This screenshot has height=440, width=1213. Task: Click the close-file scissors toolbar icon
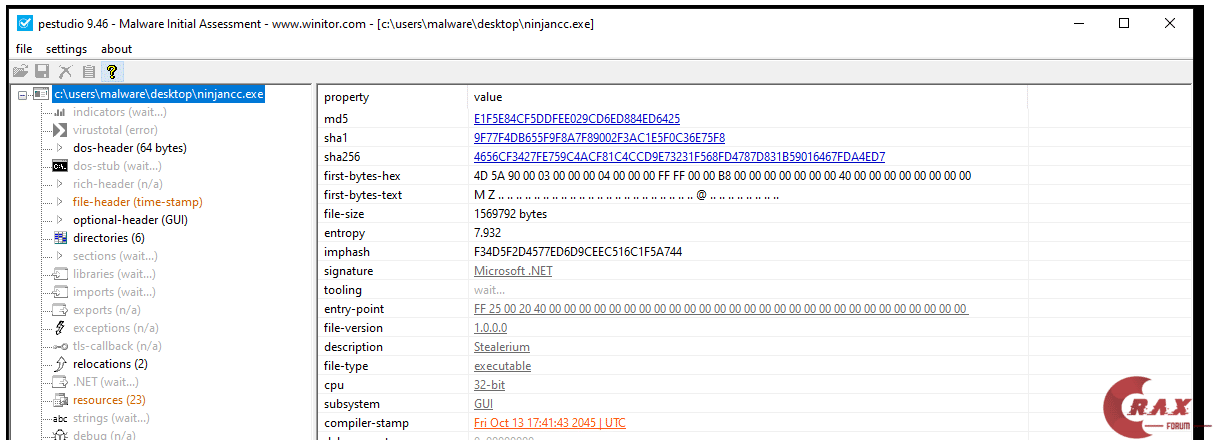click(66, 71)
